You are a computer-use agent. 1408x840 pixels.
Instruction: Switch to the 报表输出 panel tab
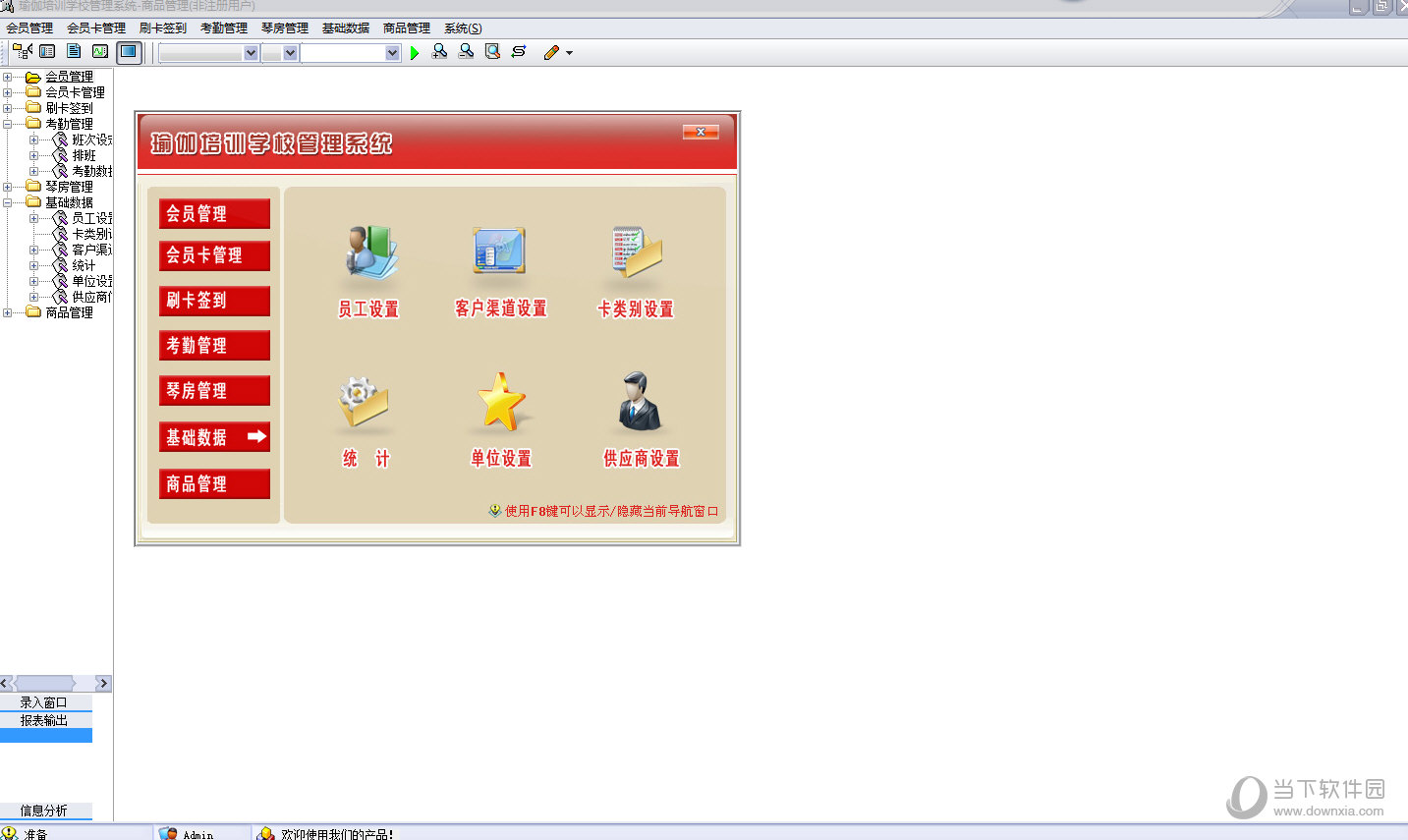[x=46, y=720]
